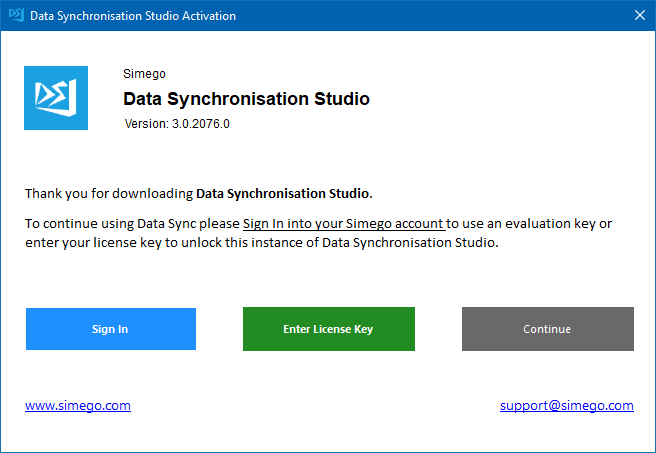Click the title bar text Data Synchronisation Studio Activation
This screenshot has height=453, width=656.
tap(133, 16)
